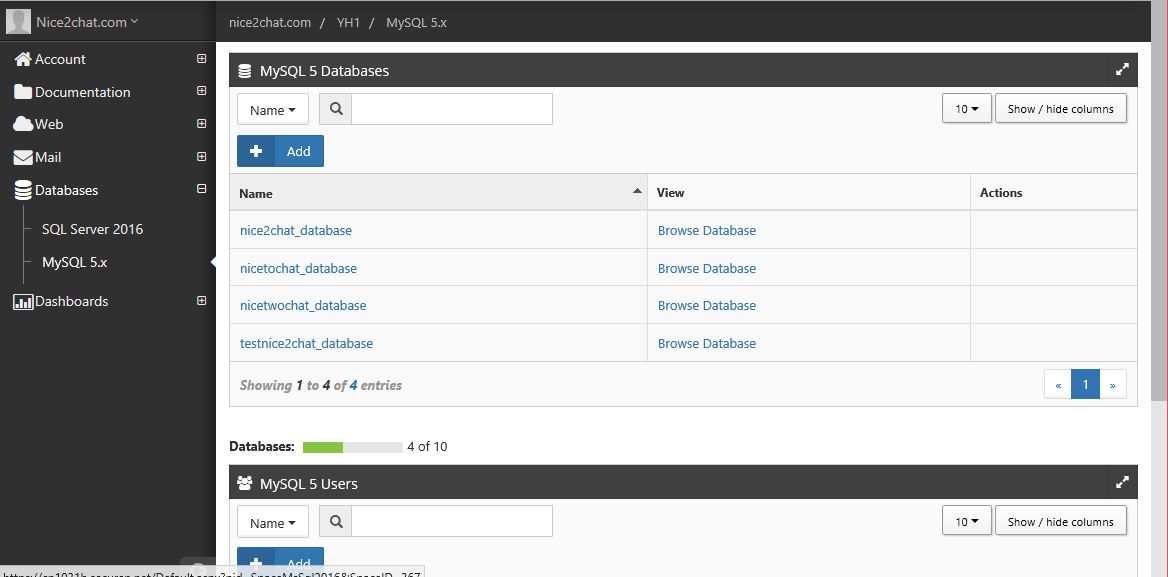Add a new MySQL database
Viewport: 1168px width, 577px height.
280,151
